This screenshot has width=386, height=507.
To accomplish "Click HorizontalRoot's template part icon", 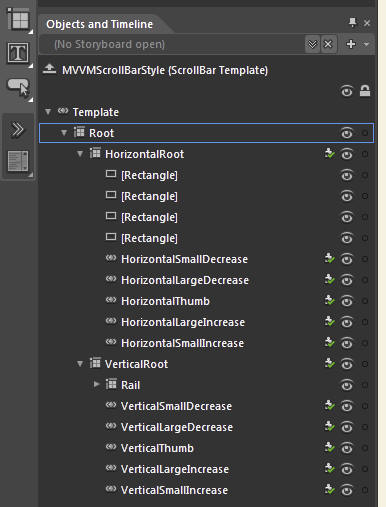I will coord(329,153).
